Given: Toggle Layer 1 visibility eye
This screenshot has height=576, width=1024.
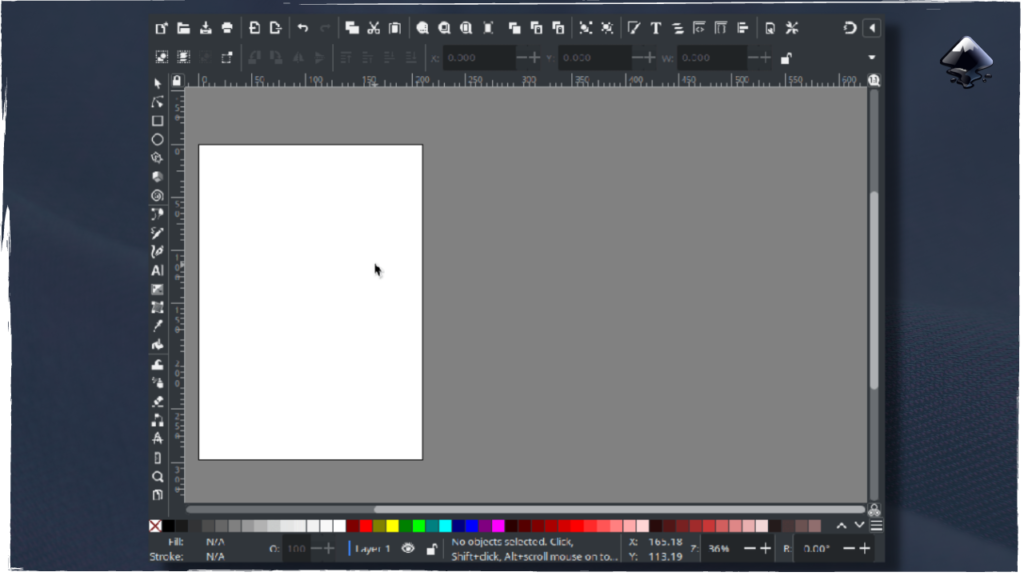Looking at the screenshot, I should point(408,550).
